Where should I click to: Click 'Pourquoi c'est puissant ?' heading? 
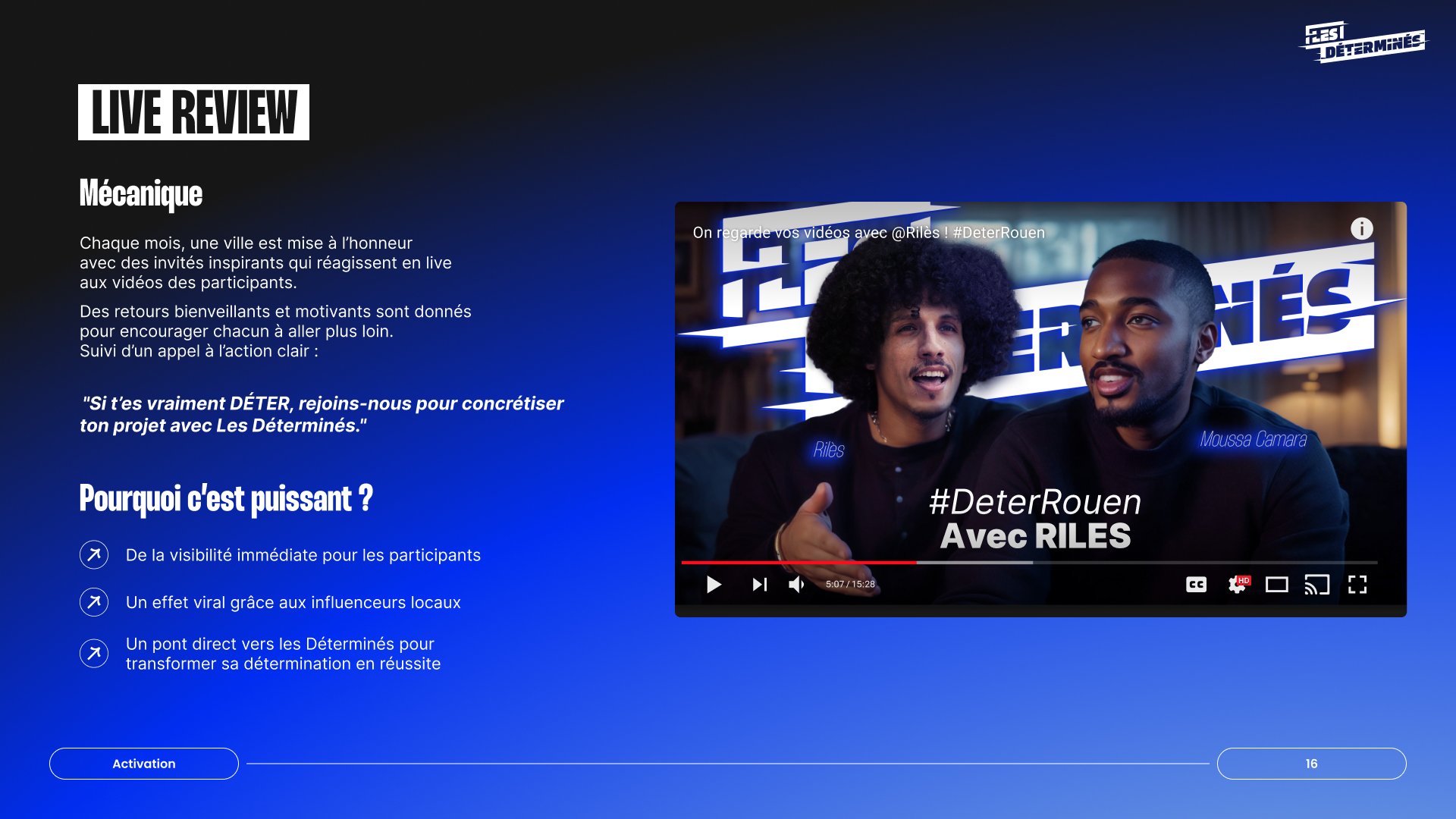coord(226,499)
